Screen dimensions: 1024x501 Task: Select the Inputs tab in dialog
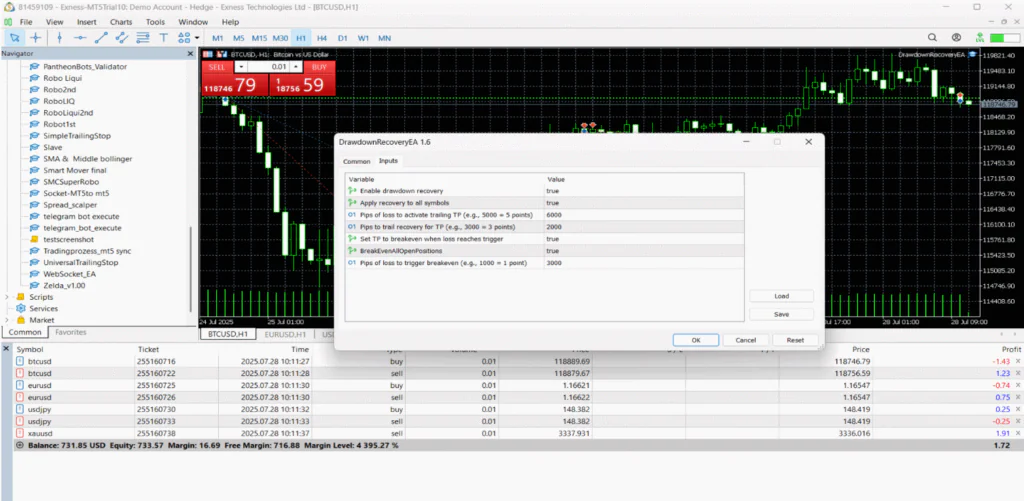[389, 161]
